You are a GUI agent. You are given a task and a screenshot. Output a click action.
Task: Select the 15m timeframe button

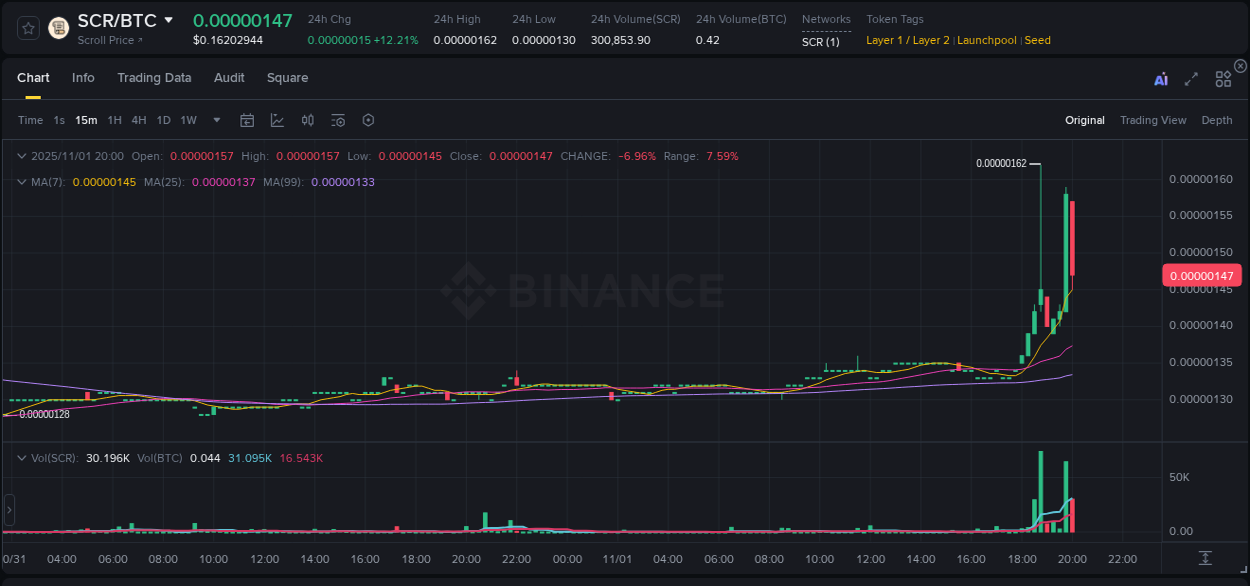[x=86, y=120]
